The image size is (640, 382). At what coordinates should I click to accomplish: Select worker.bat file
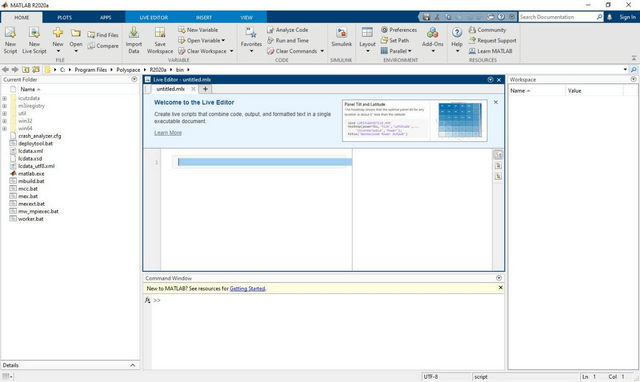(31, 219)
